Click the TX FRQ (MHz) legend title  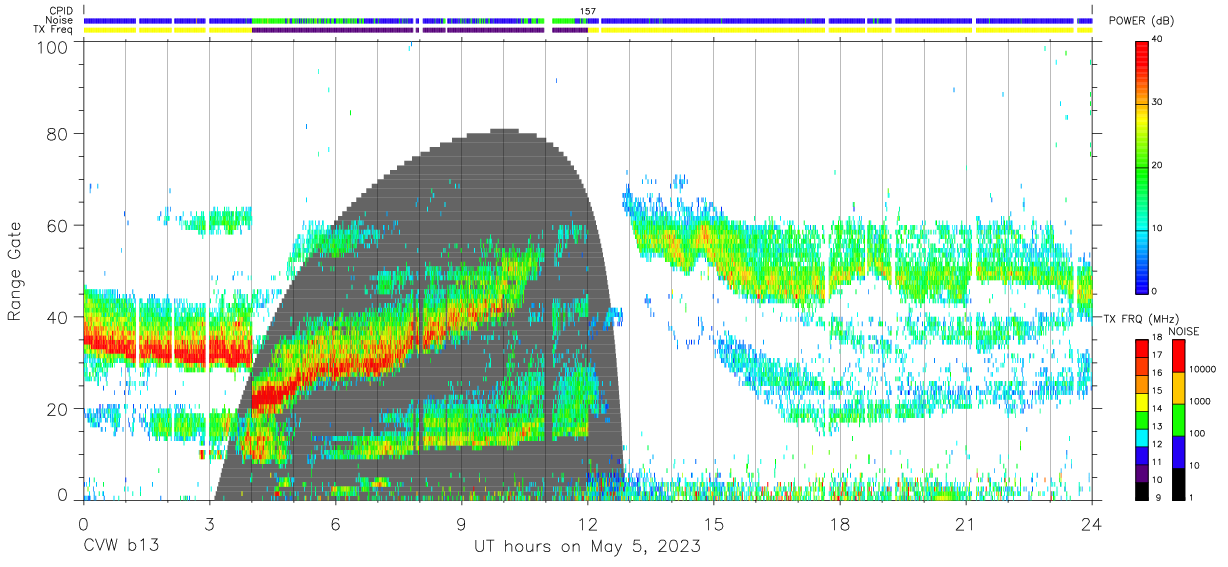point(1141,318)
